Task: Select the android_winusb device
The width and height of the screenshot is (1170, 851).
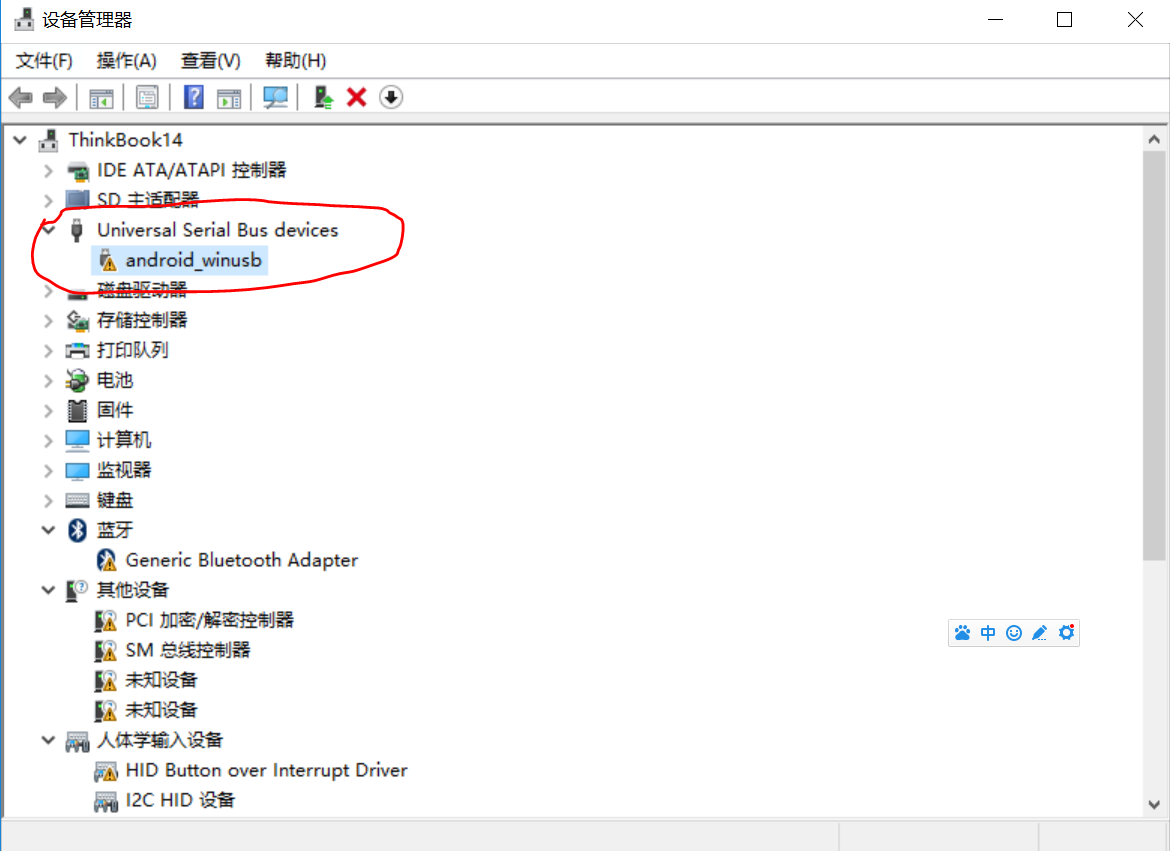Action: pyautogui.click(x=193, y=261)
